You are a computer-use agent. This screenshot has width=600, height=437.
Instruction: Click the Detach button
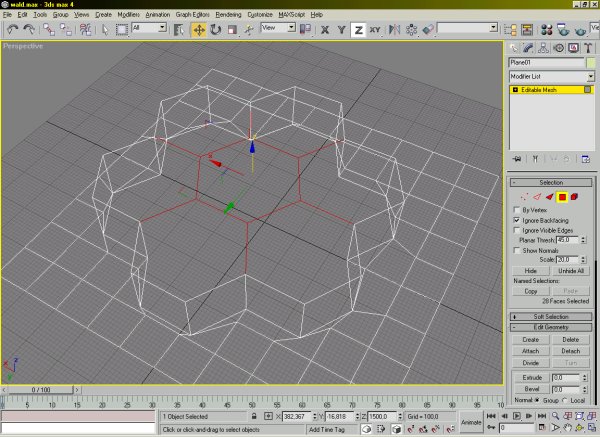[572, 351]
